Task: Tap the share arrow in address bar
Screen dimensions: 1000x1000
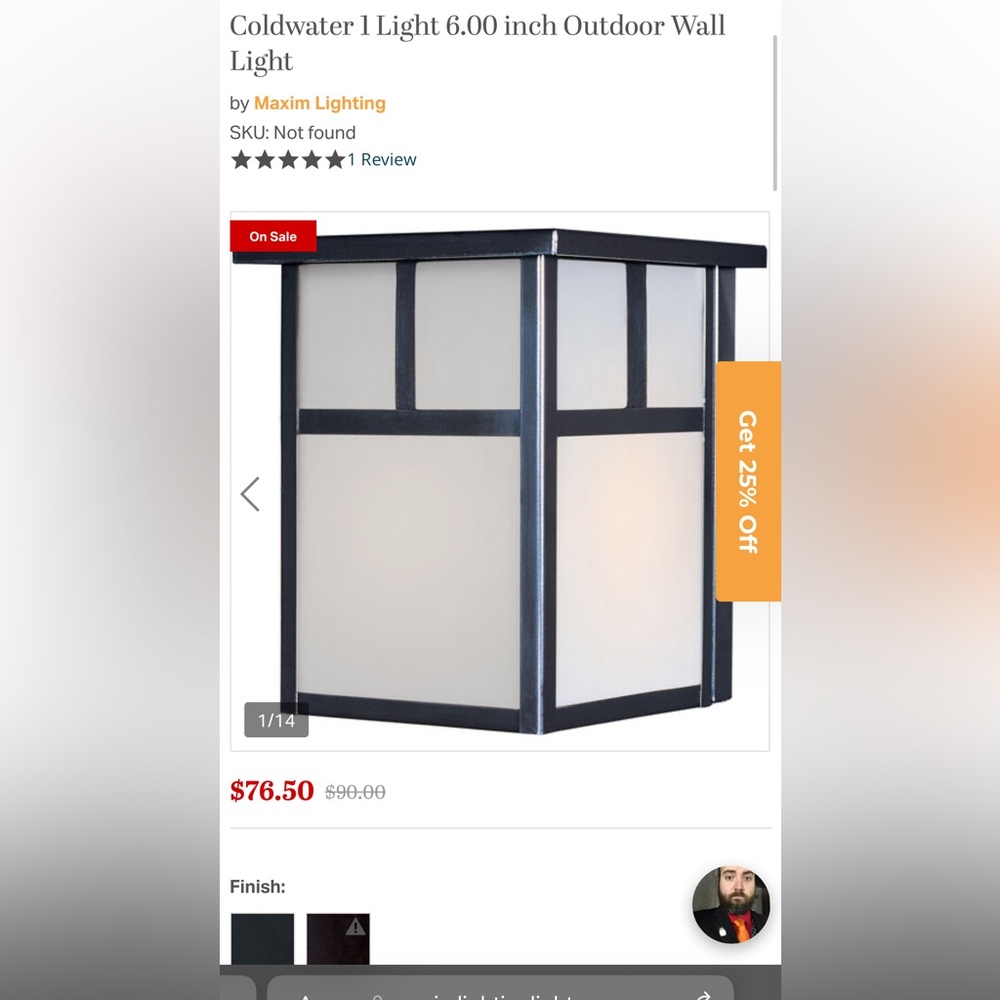Action: (703, 995)
